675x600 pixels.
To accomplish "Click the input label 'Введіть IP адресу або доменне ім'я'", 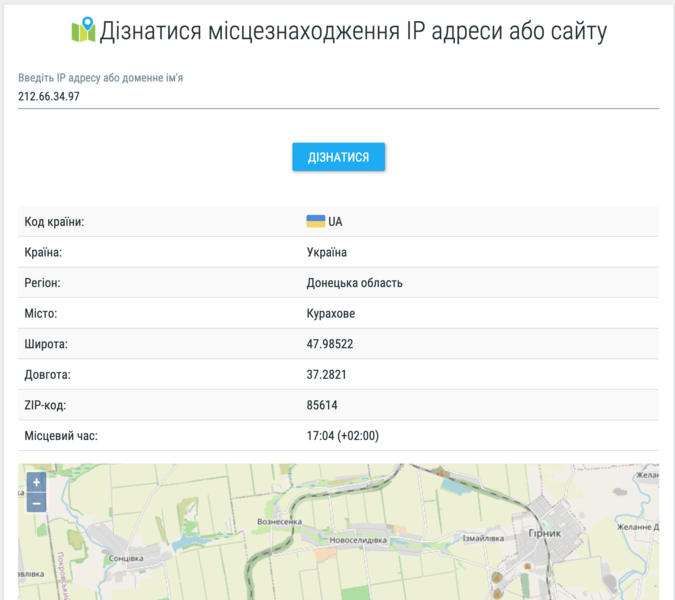I will tap(100, 78).
